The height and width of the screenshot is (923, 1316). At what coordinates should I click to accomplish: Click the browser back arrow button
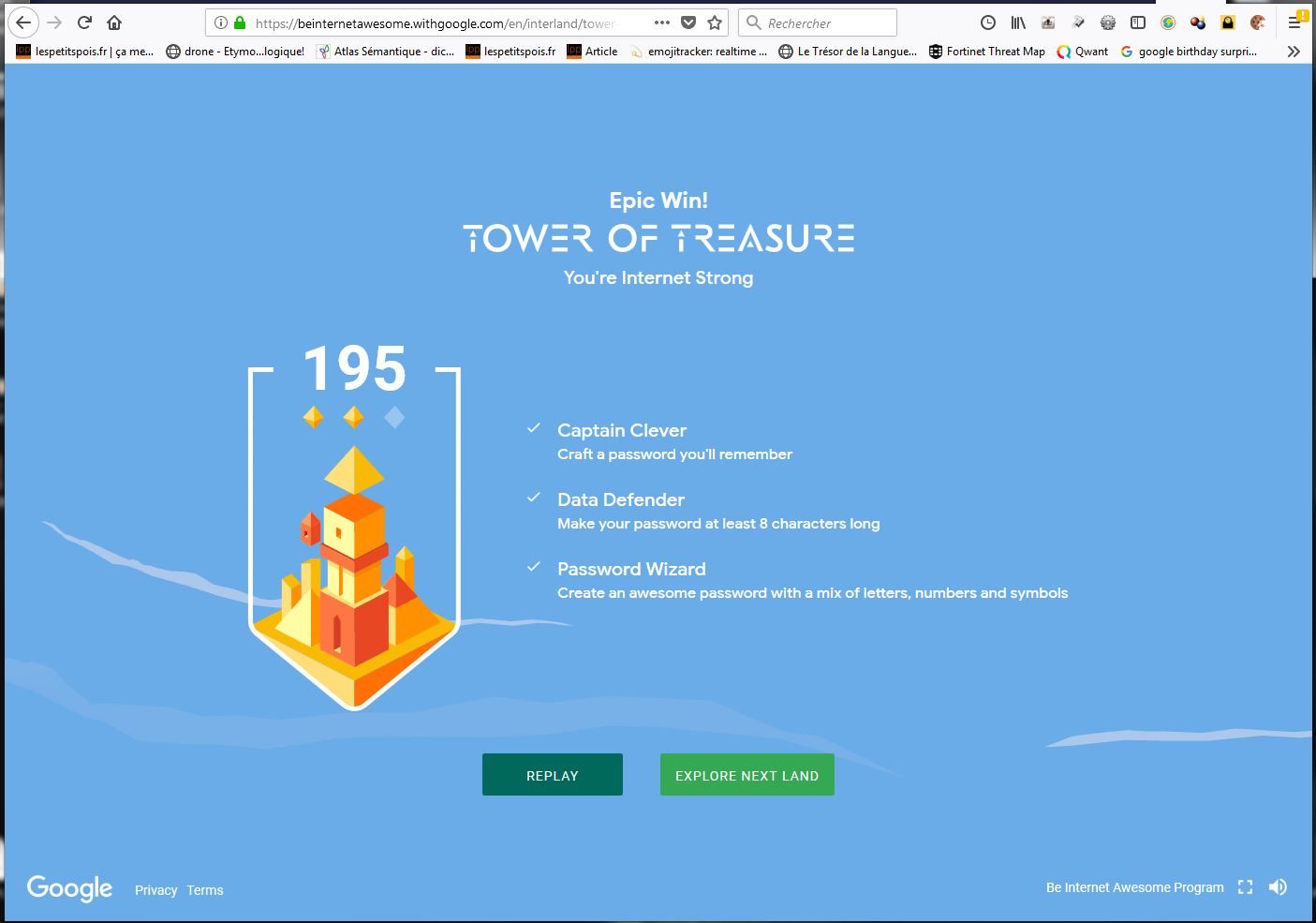pyautogui.click(x=23, y=22)
